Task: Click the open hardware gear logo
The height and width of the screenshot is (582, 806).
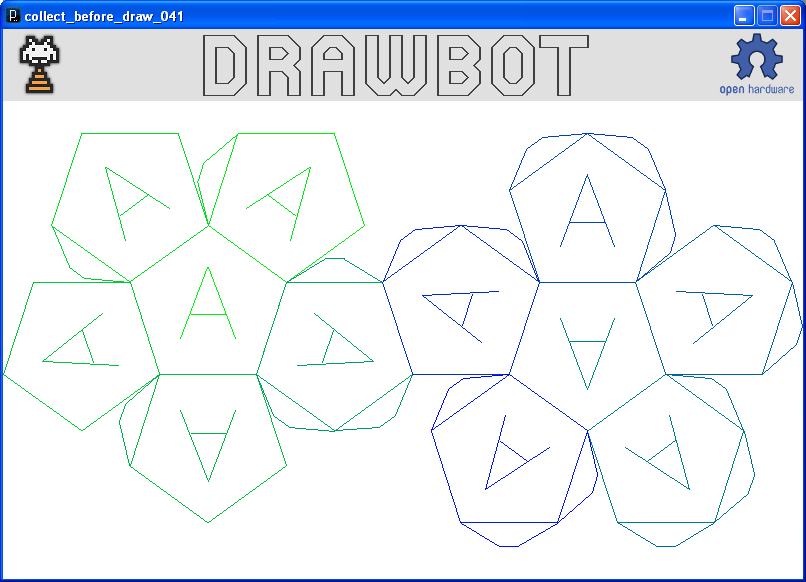Action: pos(756,58)
